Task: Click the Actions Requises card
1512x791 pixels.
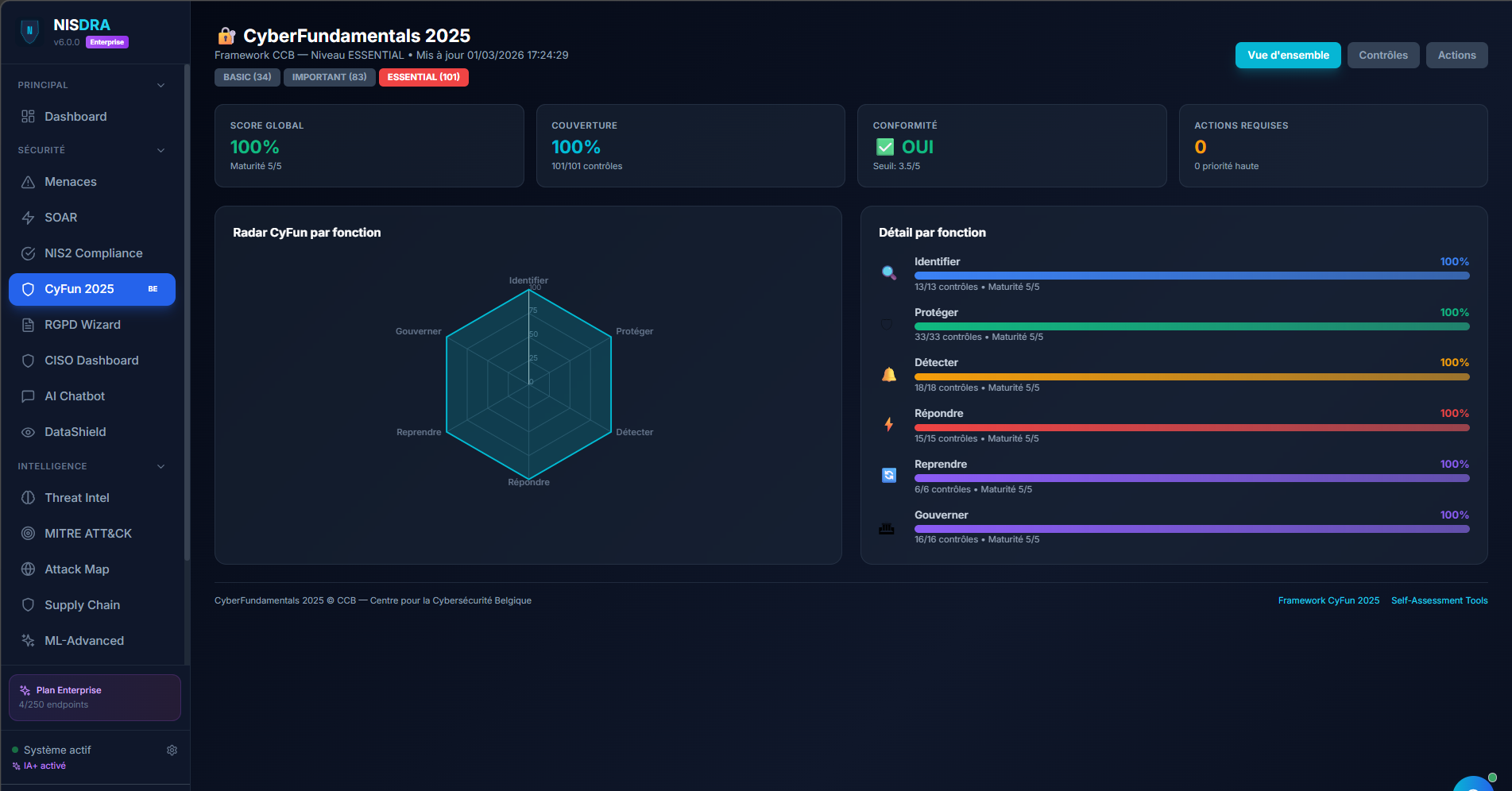Action: 1333,146
